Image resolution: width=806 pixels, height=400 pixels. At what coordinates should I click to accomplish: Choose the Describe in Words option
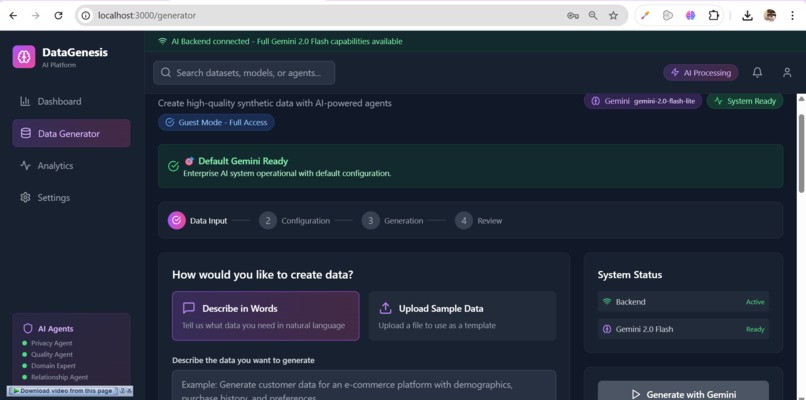click(x=266, y=316)
